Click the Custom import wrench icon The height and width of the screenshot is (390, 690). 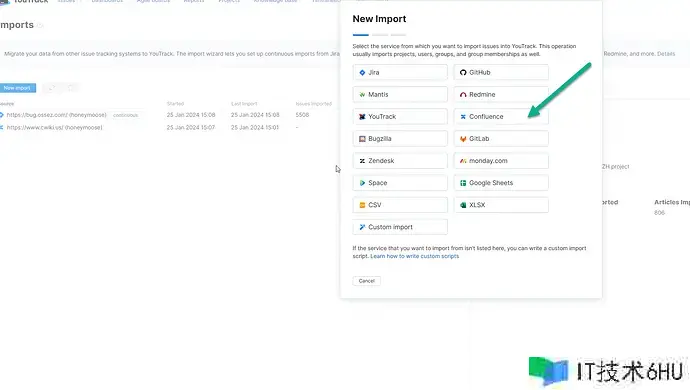click(x=362, y=227)
